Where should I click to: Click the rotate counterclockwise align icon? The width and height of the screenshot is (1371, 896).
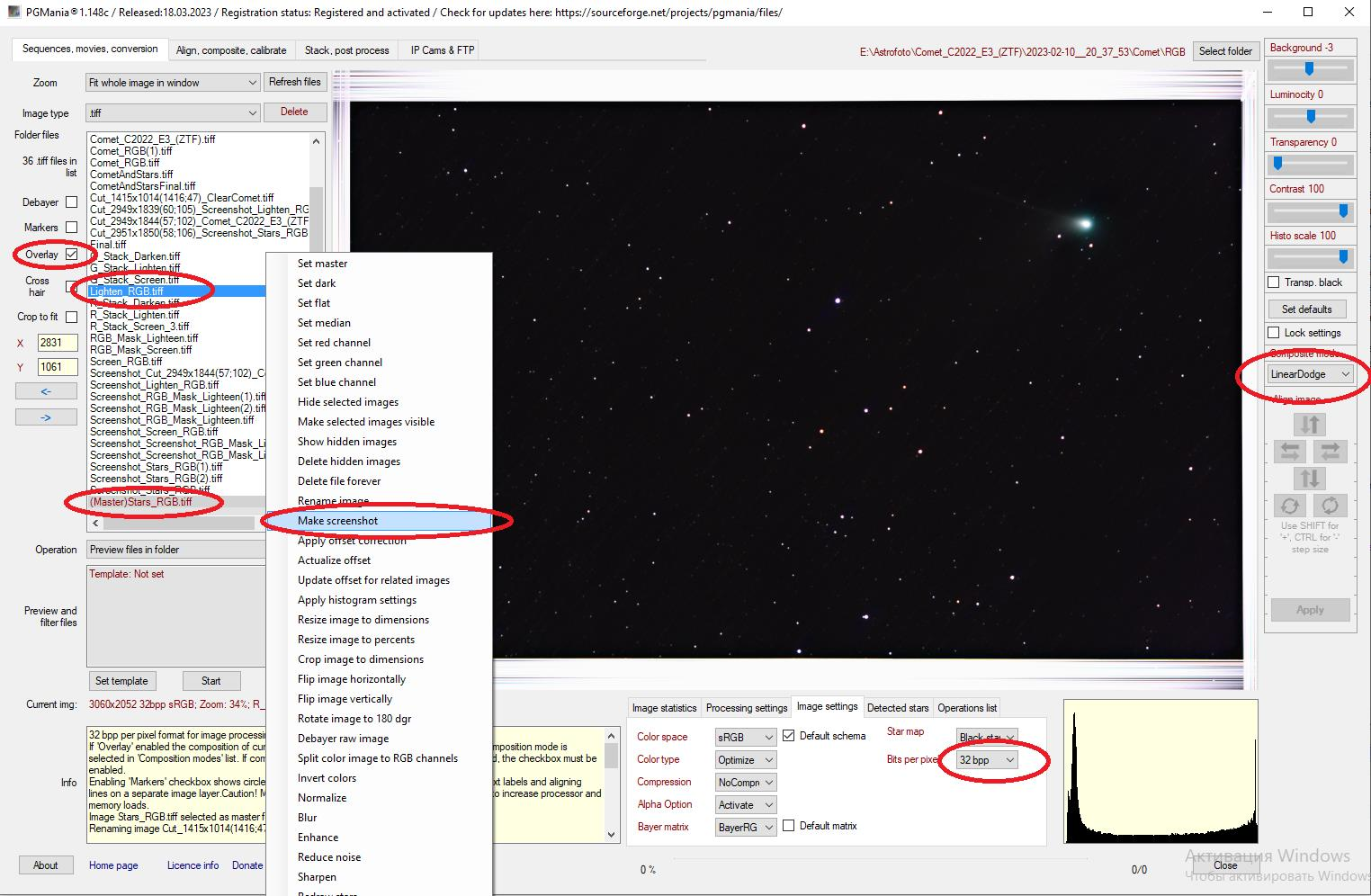point(1290,506)
